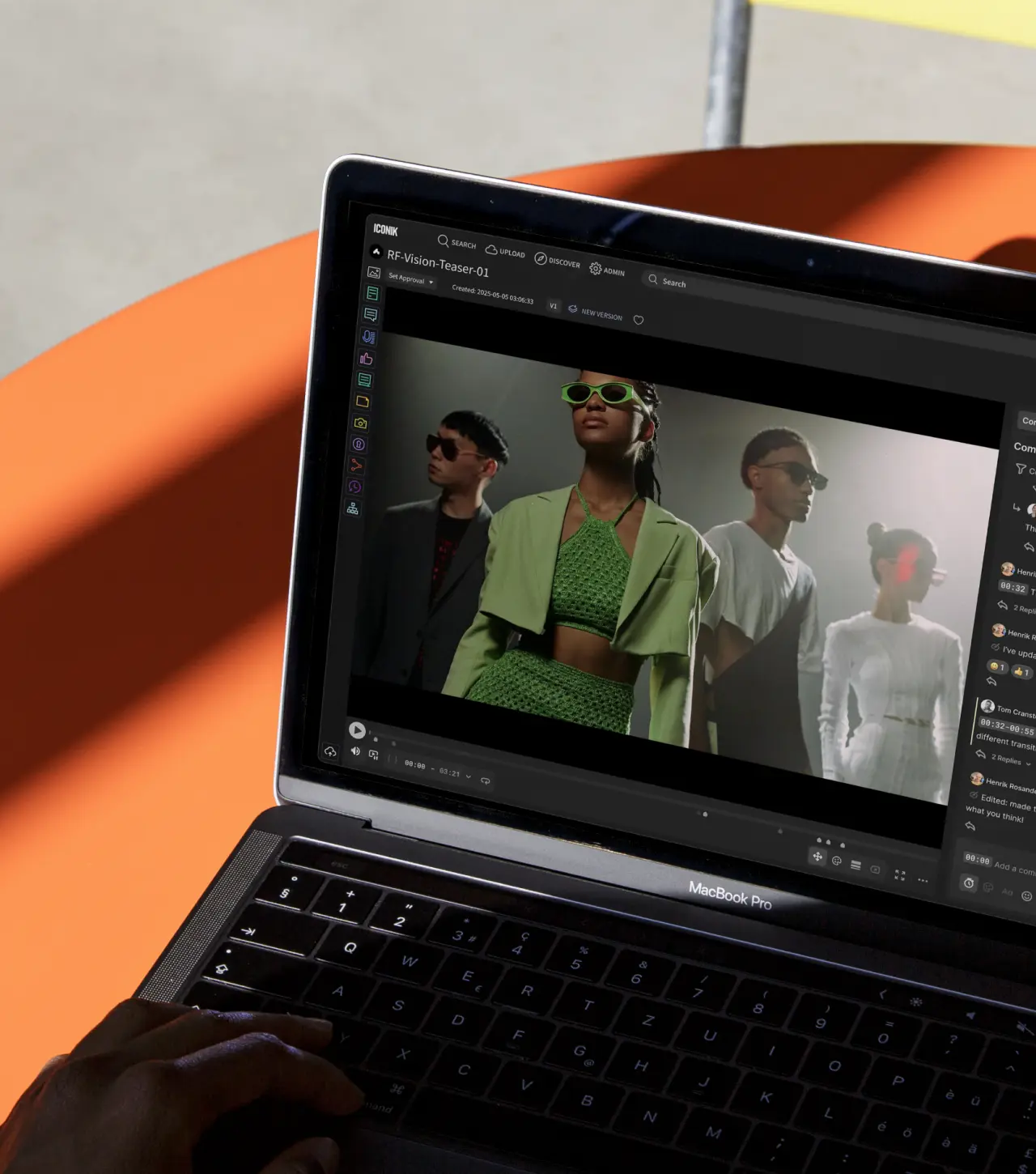Click the ICONIK logo
The width and height of the screenshot is (1036, 1174).
click(385, 230)
